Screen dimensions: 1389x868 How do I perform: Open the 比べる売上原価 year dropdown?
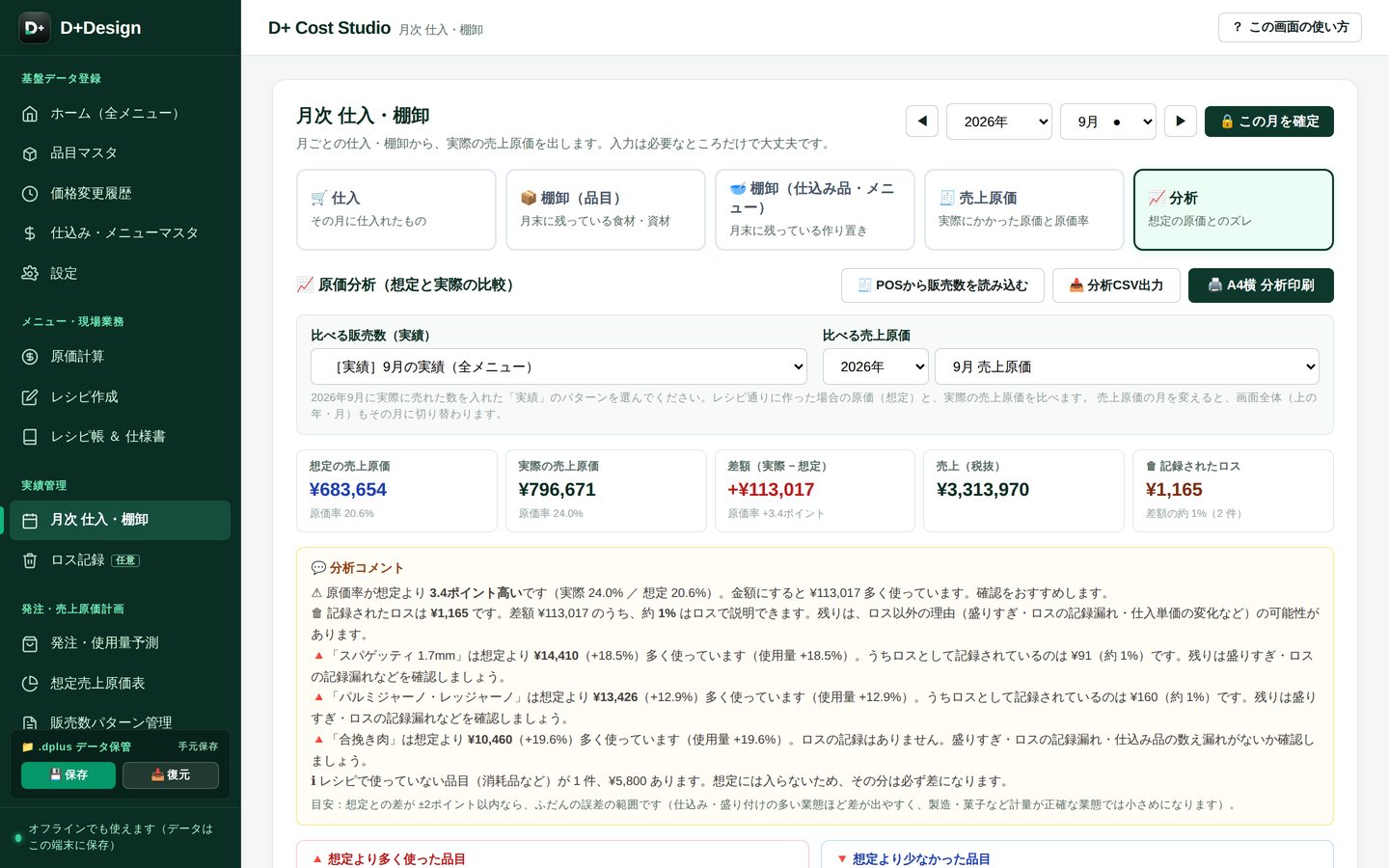click(x=876, y=366)
